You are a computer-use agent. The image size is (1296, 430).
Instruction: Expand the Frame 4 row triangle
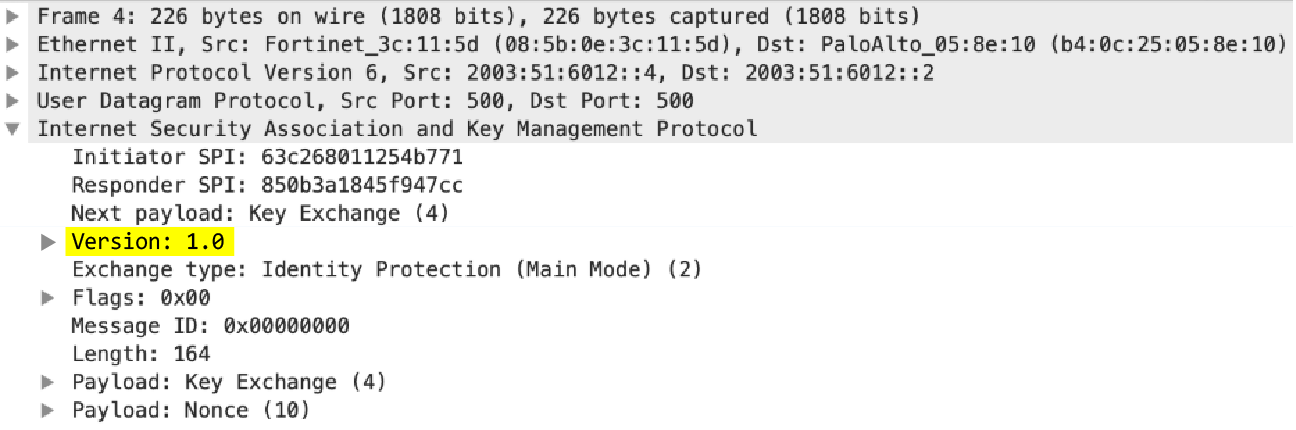pyautogui.click(x=12, y=17)
